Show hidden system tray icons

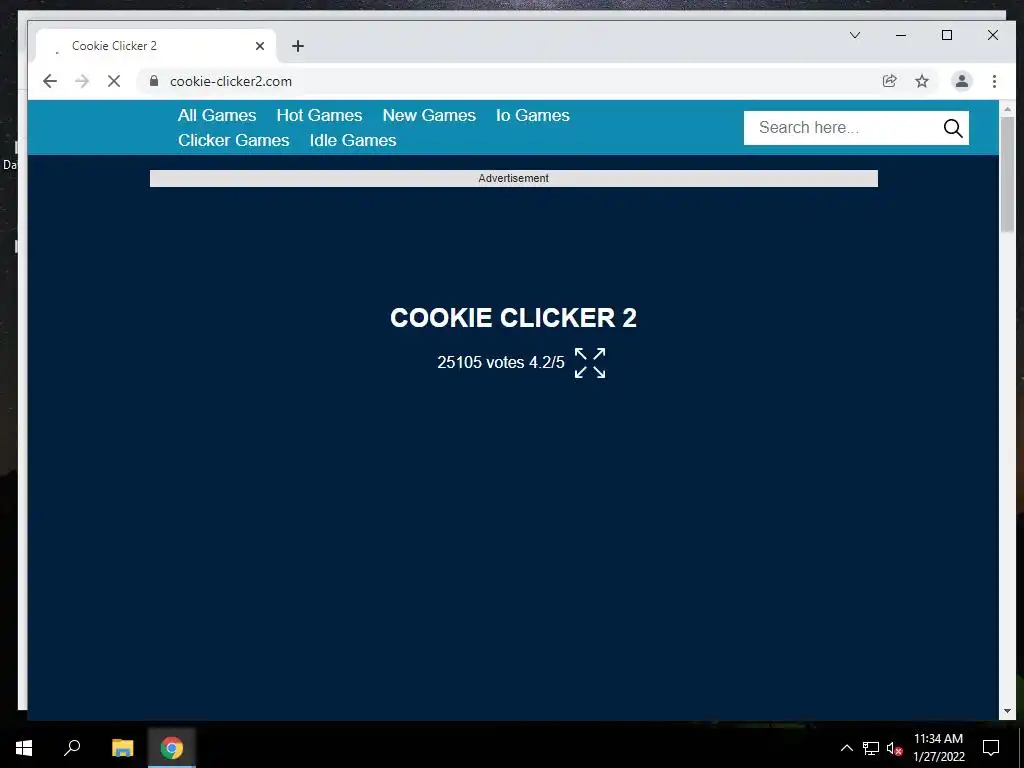846,748
